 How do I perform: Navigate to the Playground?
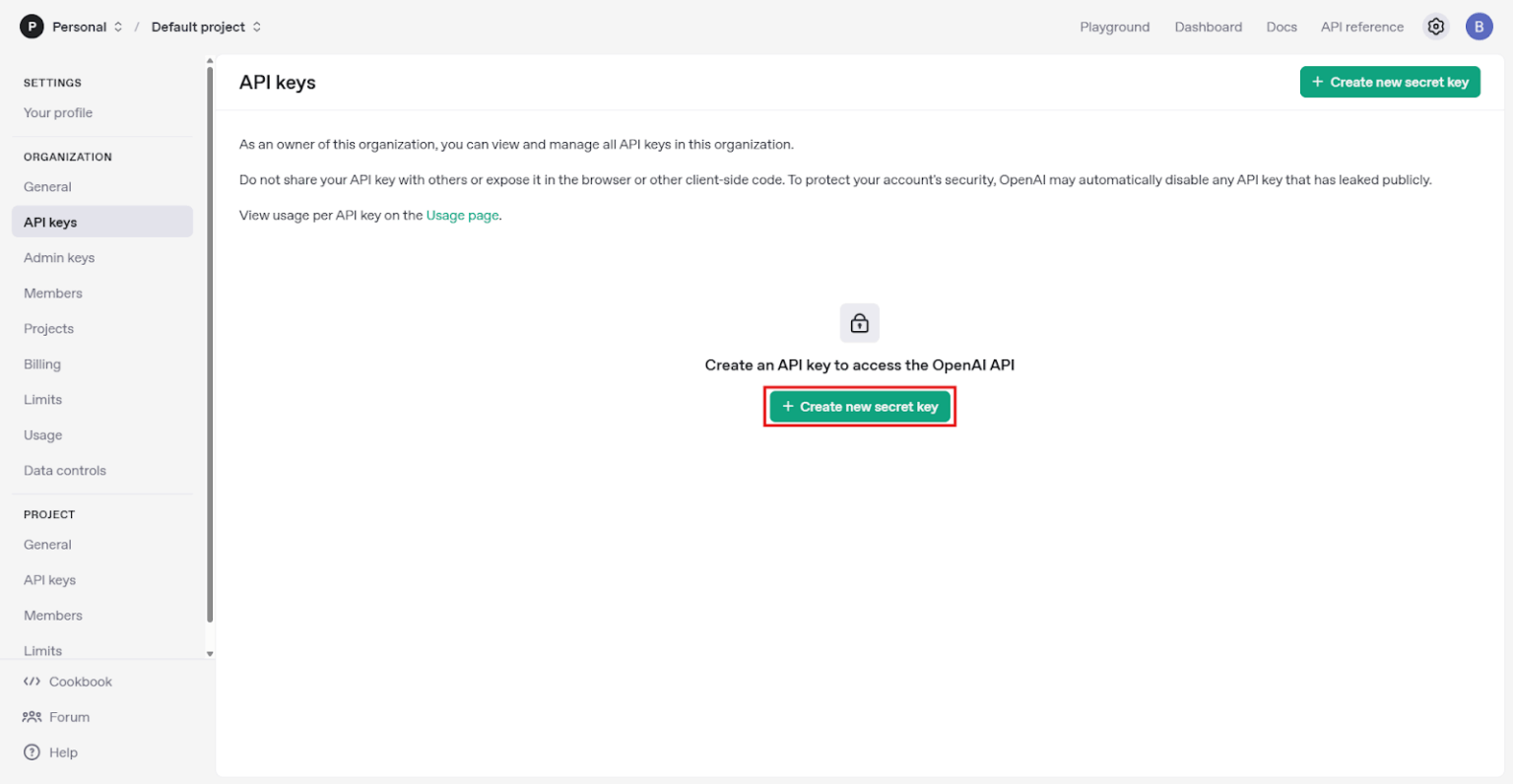[x=1114, y=27]
